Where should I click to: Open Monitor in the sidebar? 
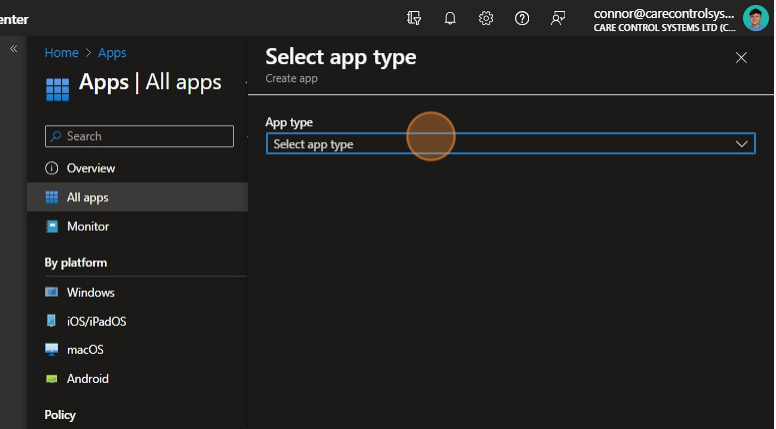click(87, 226)
